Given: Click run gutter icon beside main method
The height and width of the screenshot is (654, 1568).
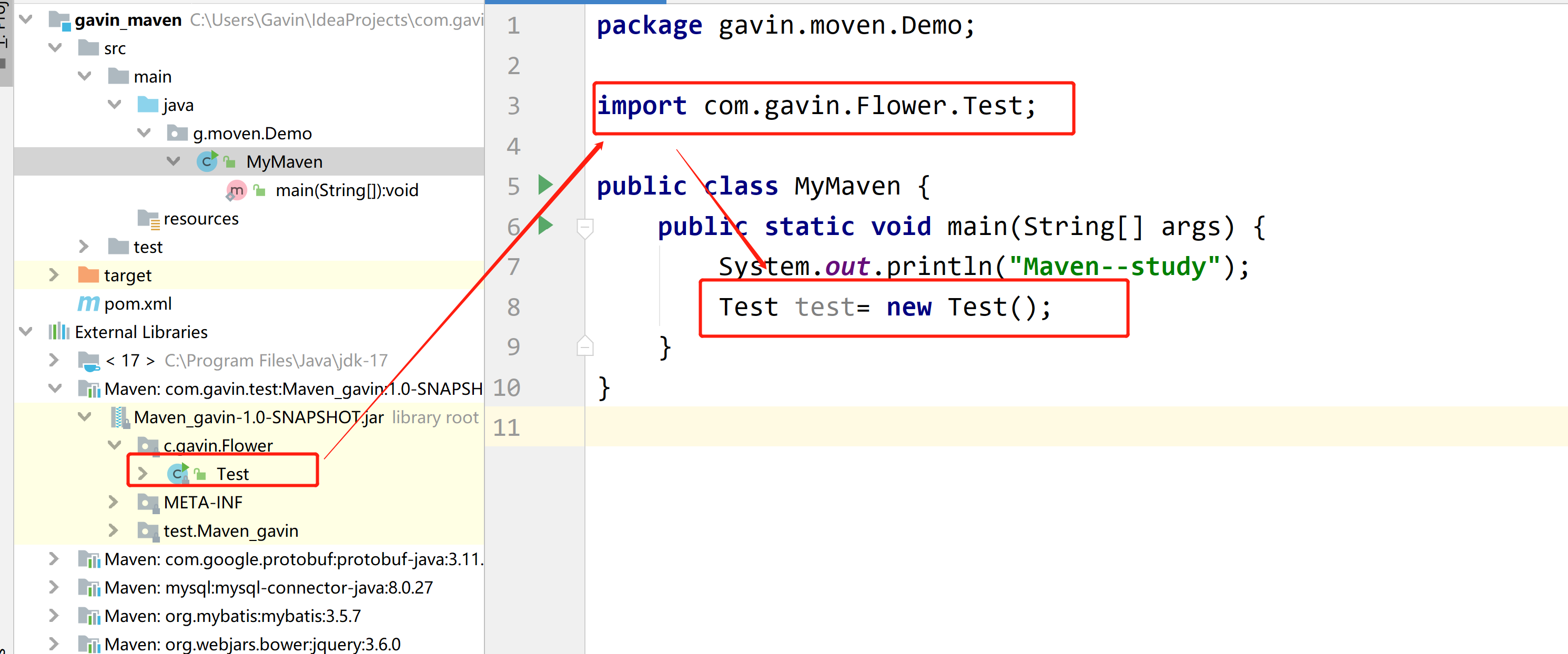Looking at the screenshot, I should click(545, 226).
